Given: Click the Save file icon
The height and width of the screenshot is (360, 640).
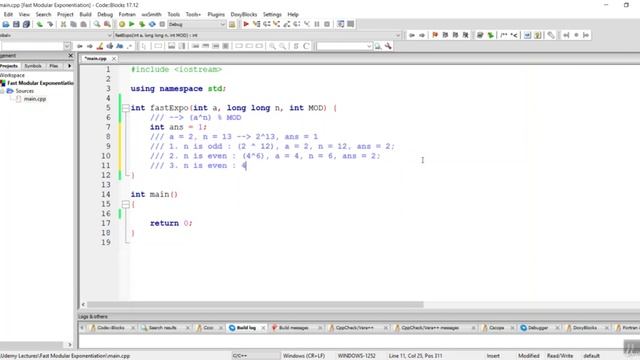Looking at the screenshot, I should (16, 24).
